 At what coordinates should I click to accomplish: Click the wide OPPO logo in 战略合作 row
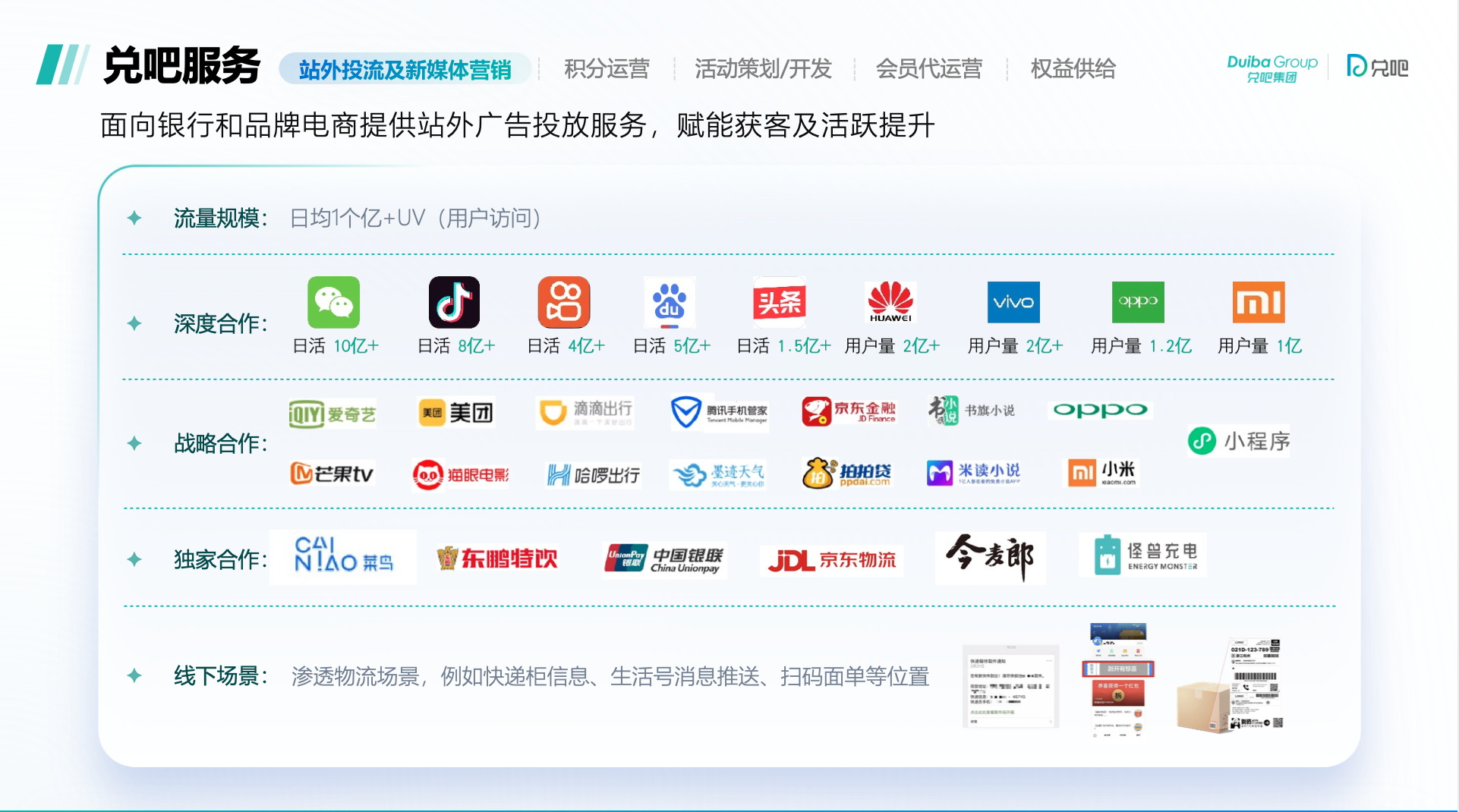pyautogui.click(x=1100, y=411)
